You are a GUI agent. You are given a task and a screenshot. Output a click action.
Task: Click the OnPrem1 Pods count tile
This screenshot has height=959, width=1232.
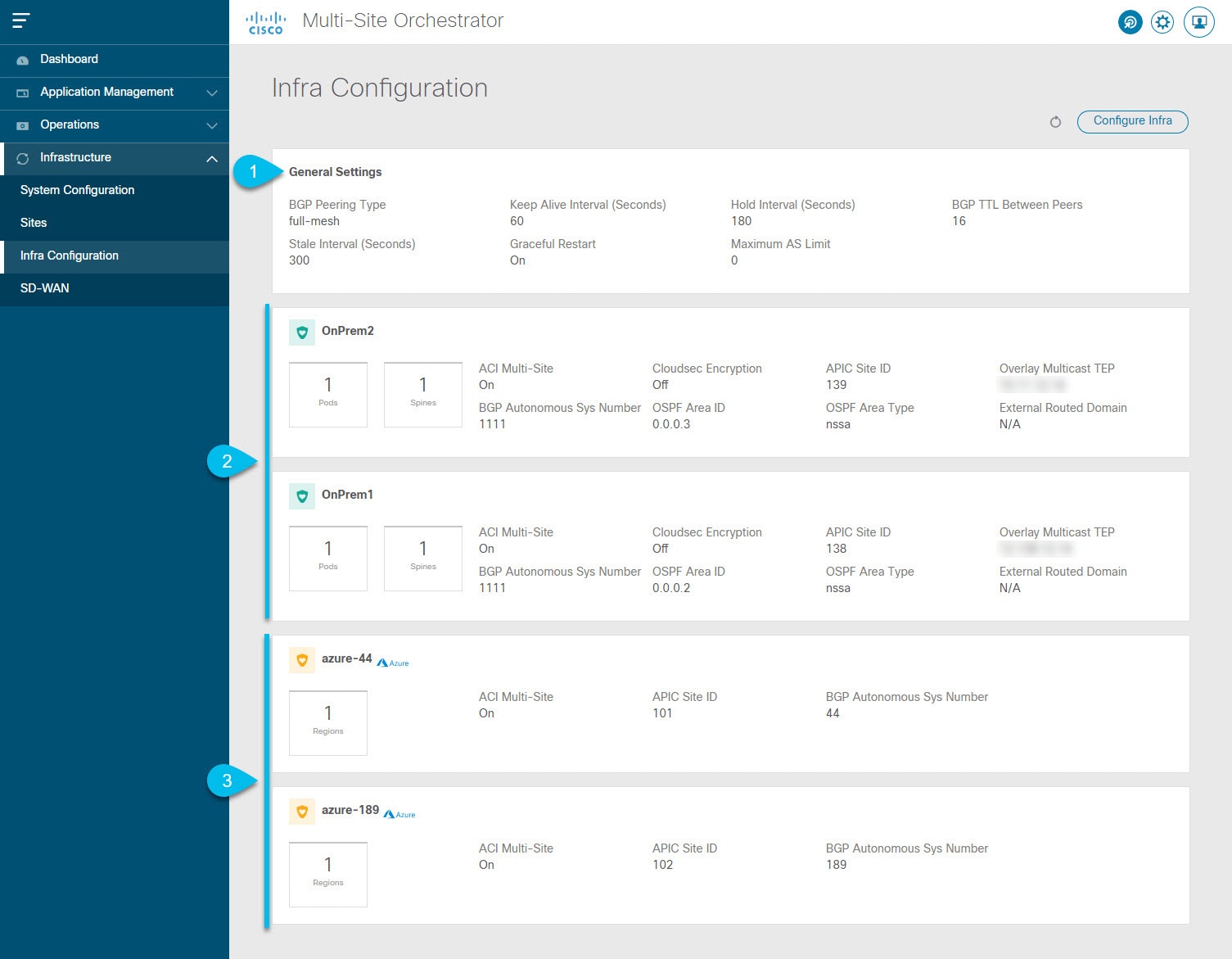(328, 559)
